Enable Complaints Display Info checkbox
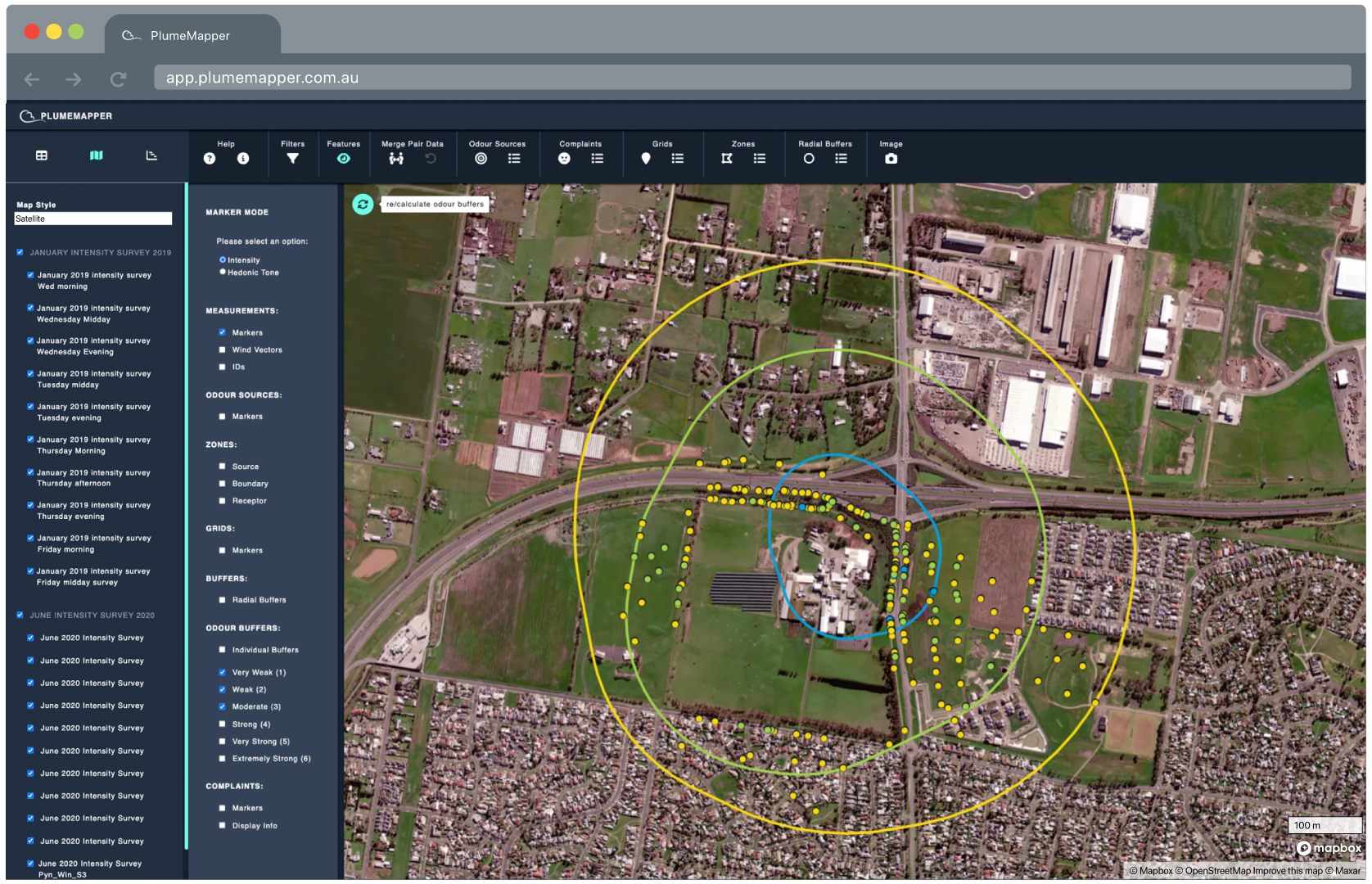The width and height of the screenshot is (1372, 884). click(222, 826)
